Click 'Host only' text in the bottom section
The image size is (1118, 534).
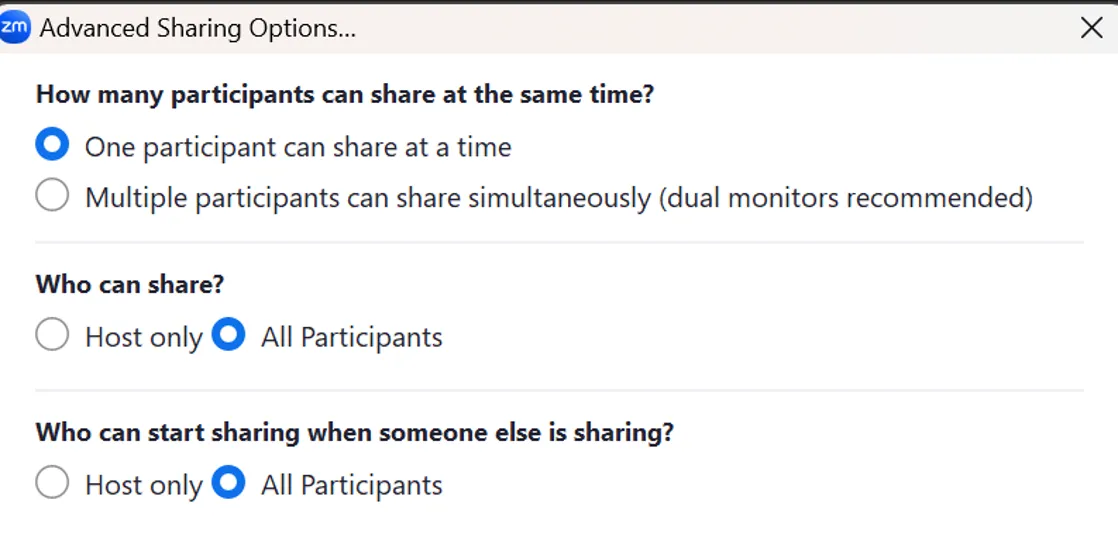(x=144, y=486)
